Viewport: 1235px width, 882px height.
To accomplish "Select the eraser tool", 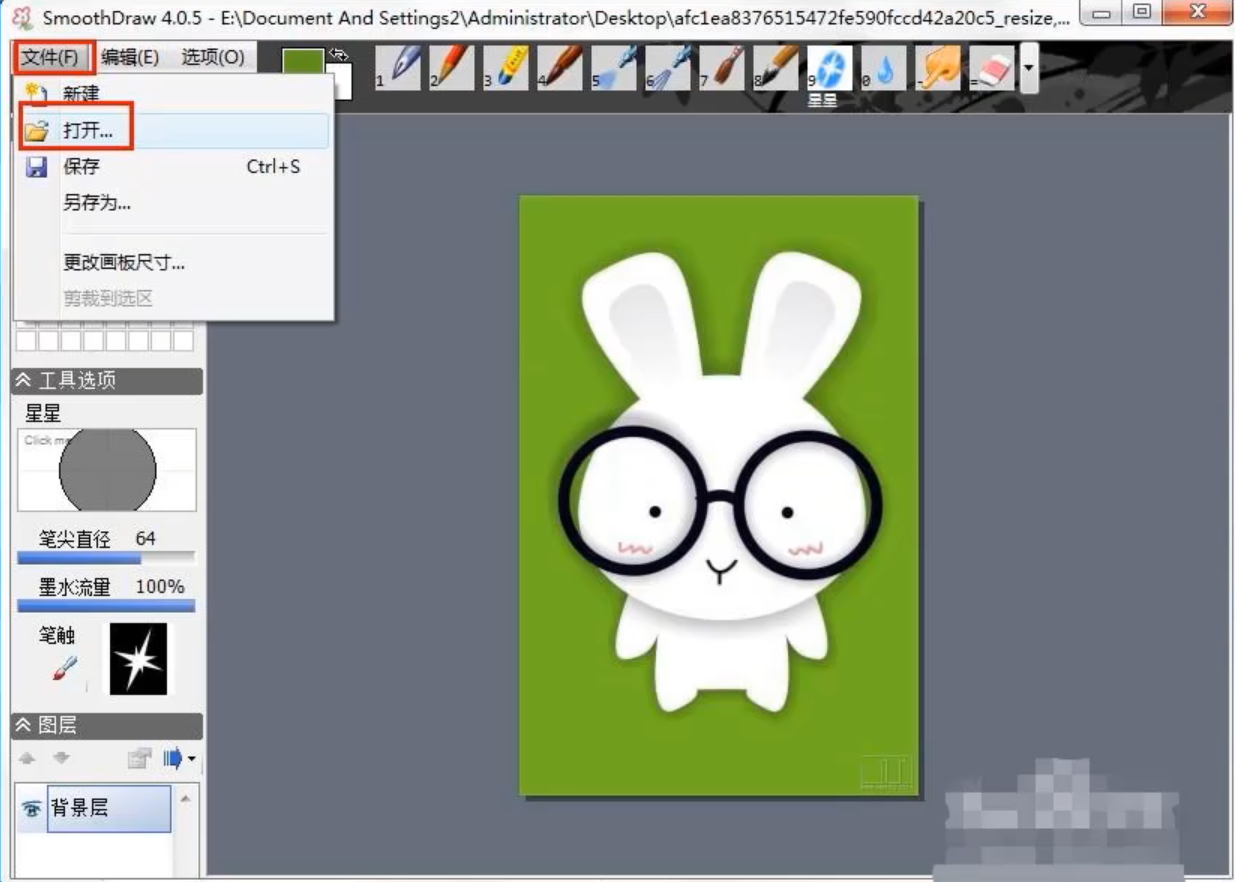I will click(992, 68).
